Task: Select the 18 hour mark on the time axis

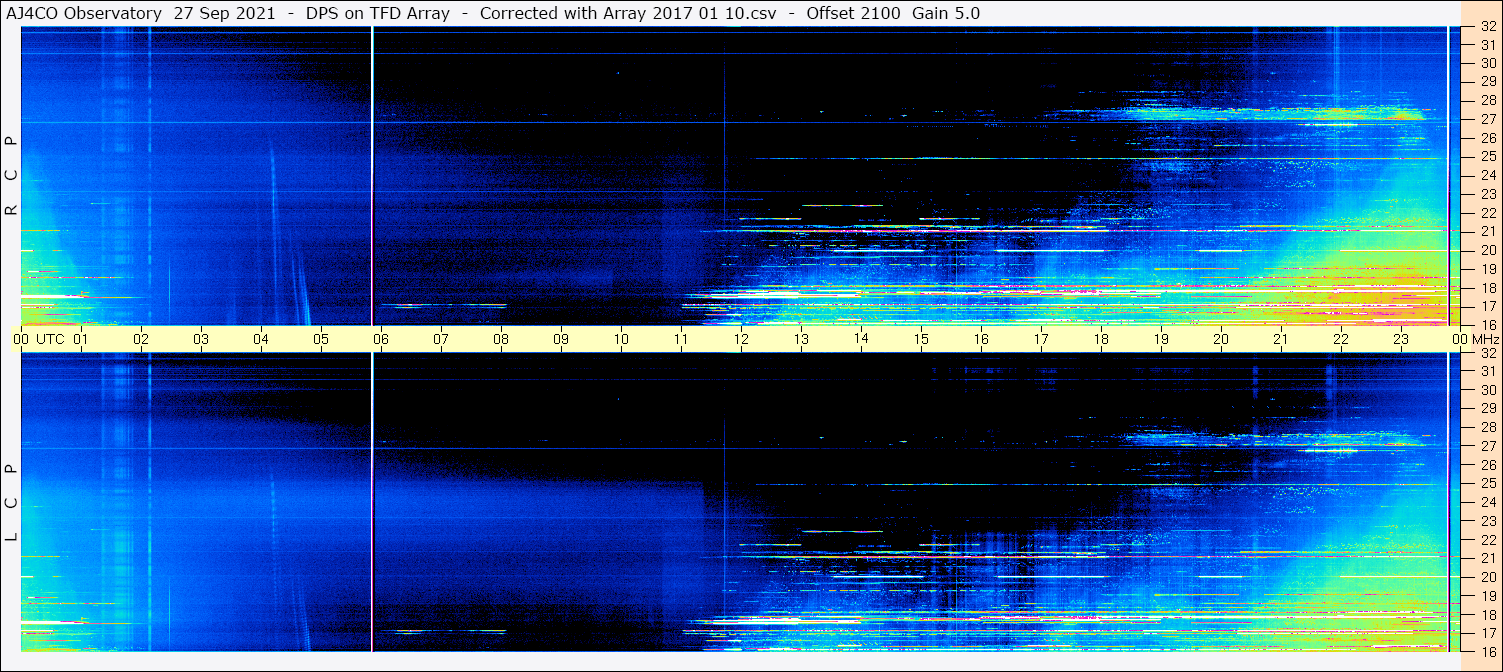Action: click(x=1101, y=339)
